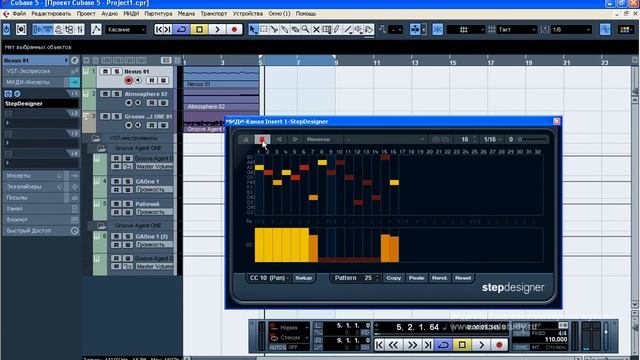Activate project power button in toolbar
This screenshot has width=640, height=360.
7,29
